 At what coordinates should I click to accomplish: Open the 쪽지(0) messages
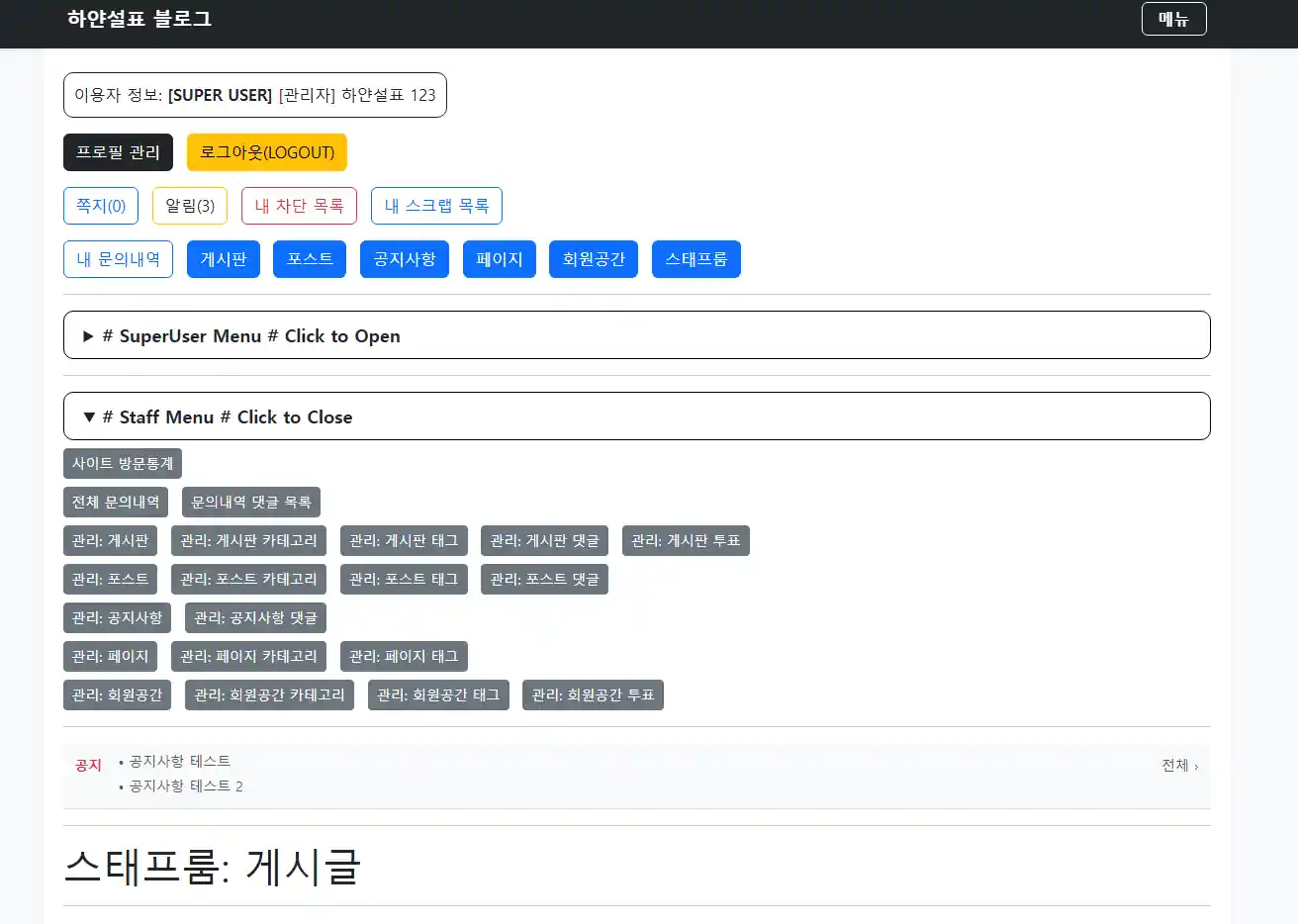(101, 206)
